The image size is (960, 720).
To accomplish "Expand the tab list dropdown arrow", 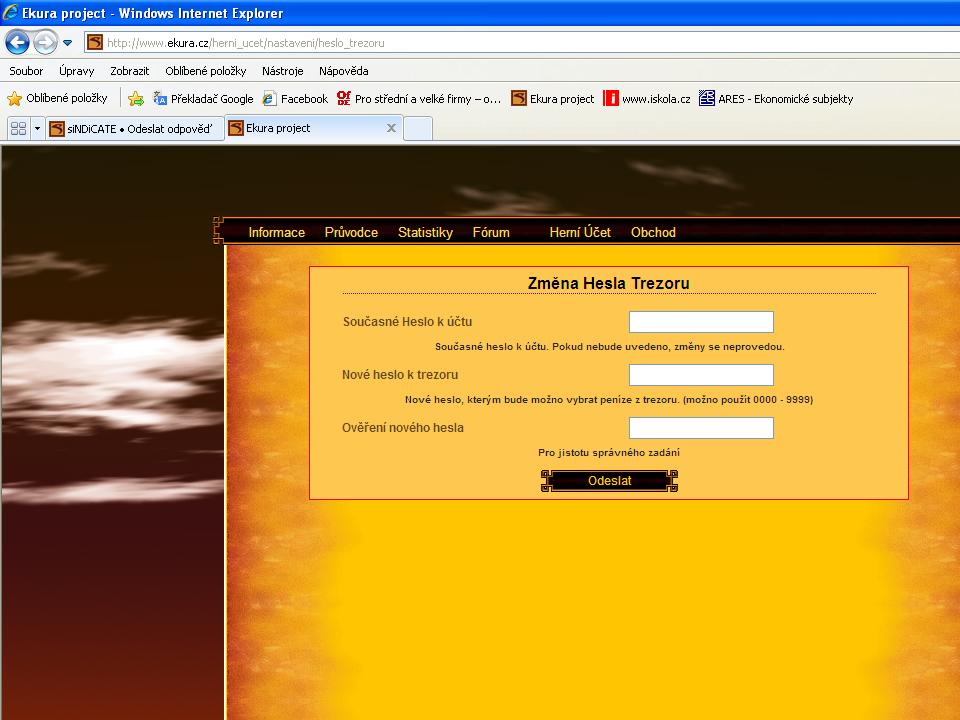I will pos(37,128).
